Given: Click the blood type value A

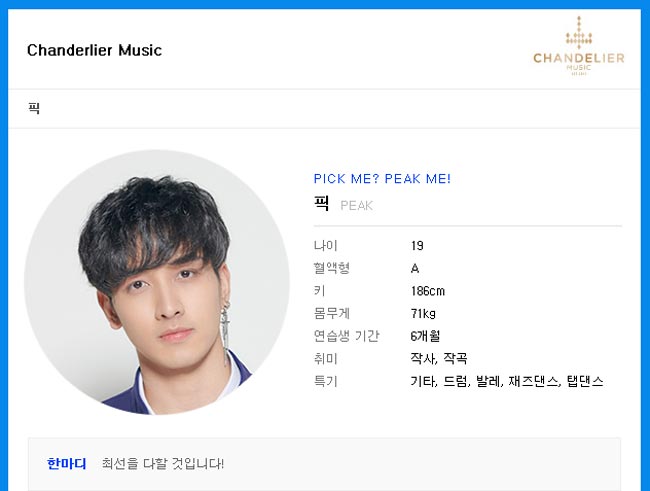Looking at the screenshot, I should click(415, 269).
